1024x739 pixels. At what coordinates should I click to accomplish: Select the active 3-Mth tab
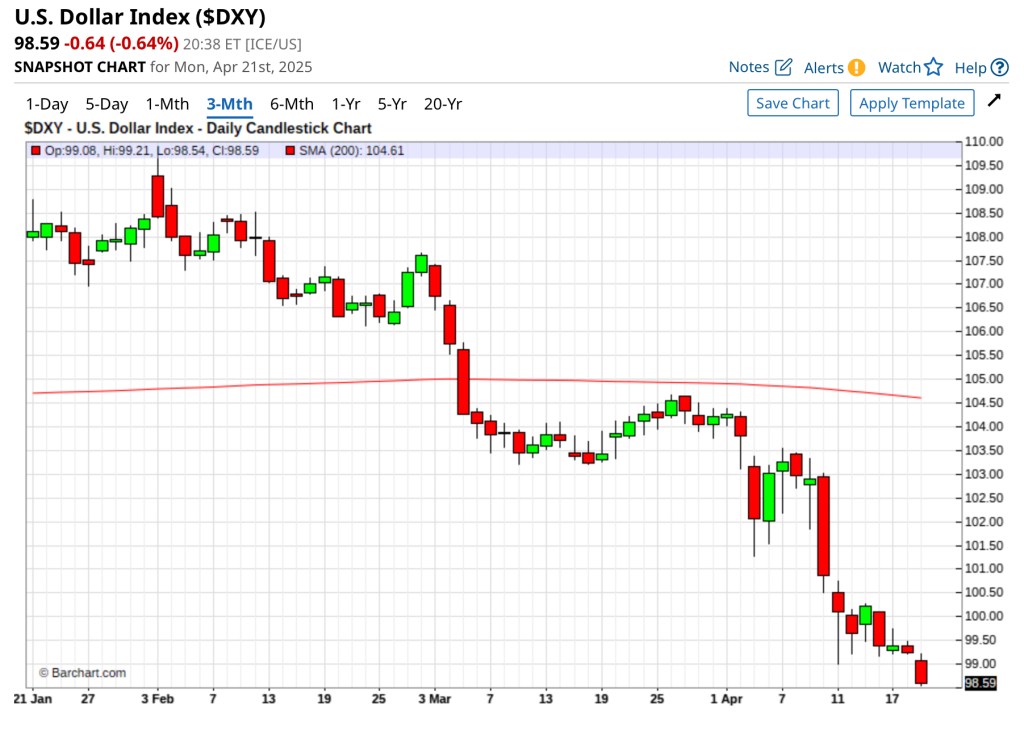[x=229, y=104]
